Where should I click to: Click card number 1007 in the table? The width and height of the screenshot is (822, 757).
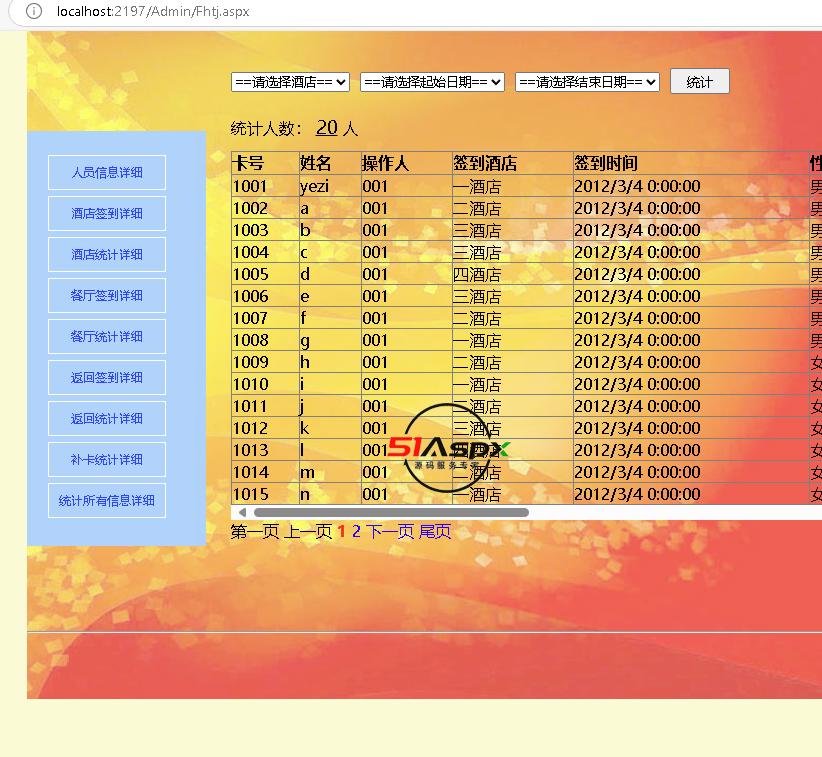click(x=250, y=318)
